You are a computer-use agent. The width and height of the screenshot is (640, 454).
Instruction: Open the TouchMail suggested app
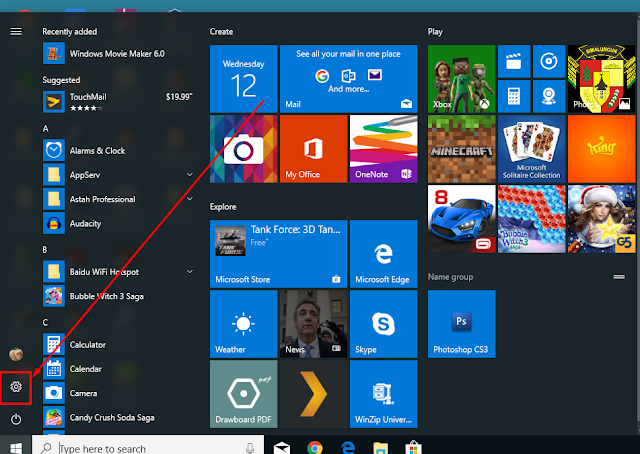tap(118, 102)
